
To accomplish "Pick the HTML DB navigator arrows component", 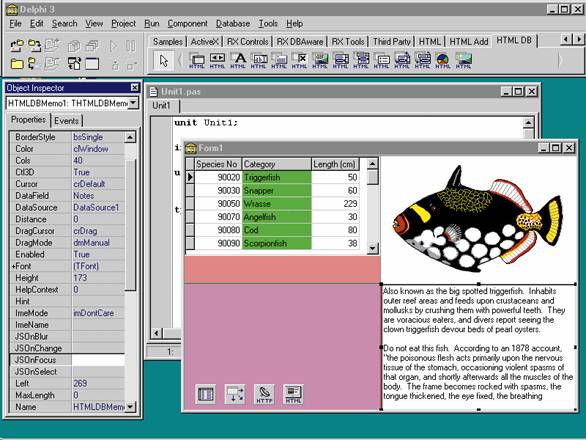I will pyautogui.click(x=217, y=61).
